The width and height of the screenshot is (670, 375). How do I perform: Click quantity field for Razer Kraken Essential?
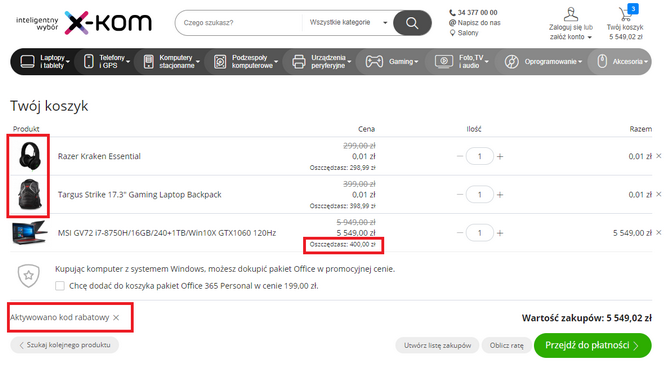coord(479,156)
